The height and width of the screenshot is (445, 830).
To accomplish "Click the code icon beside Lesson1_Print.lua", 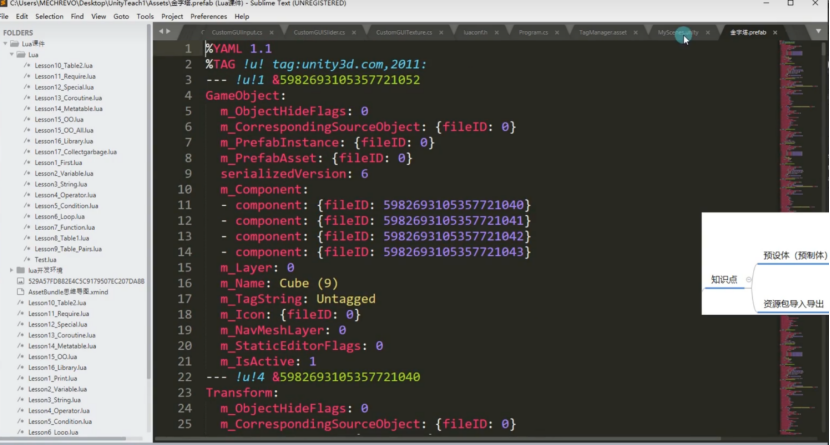I will click(x=21, y=378).
